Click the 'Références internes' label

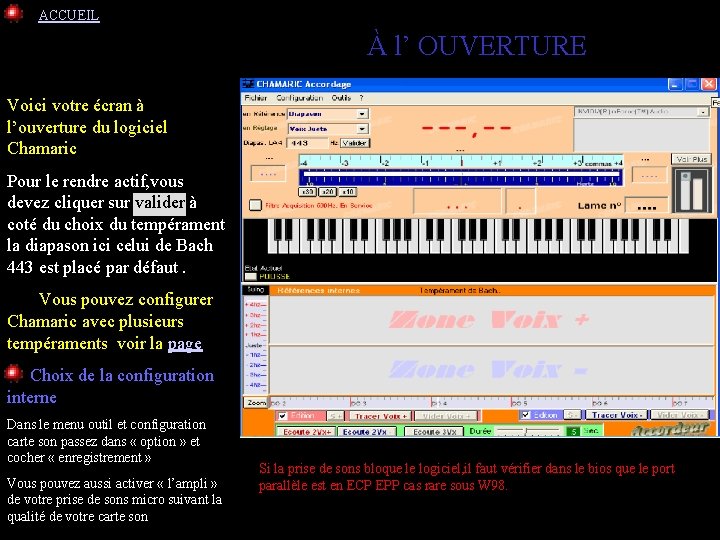[x=319, y=290]
